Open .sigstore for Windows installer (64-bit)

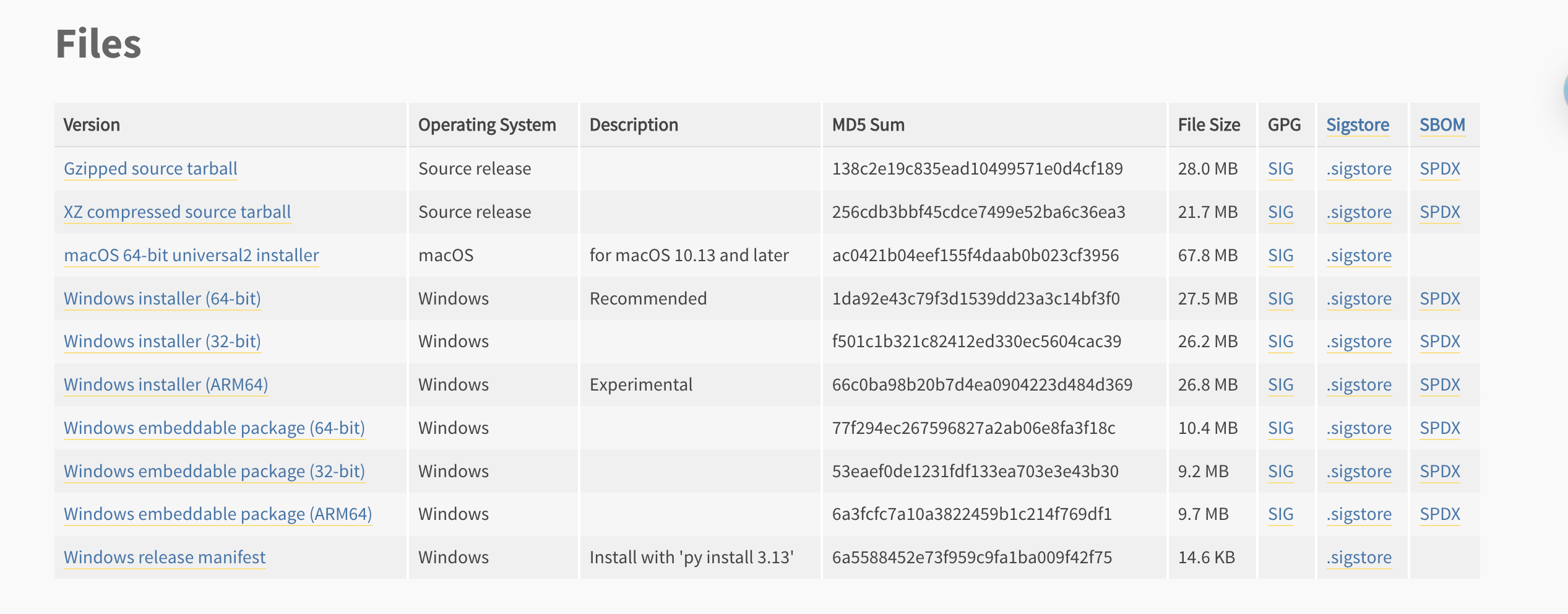pyautogui.click(x=1359, y=298)
